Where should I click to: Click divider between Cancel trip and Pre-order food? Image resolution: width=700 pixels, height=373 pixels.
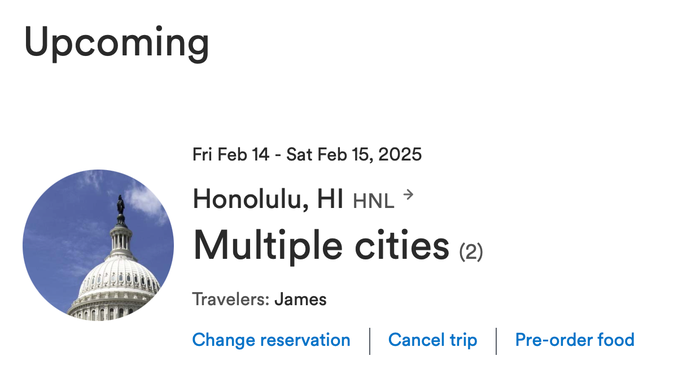(x=496, y=341)
